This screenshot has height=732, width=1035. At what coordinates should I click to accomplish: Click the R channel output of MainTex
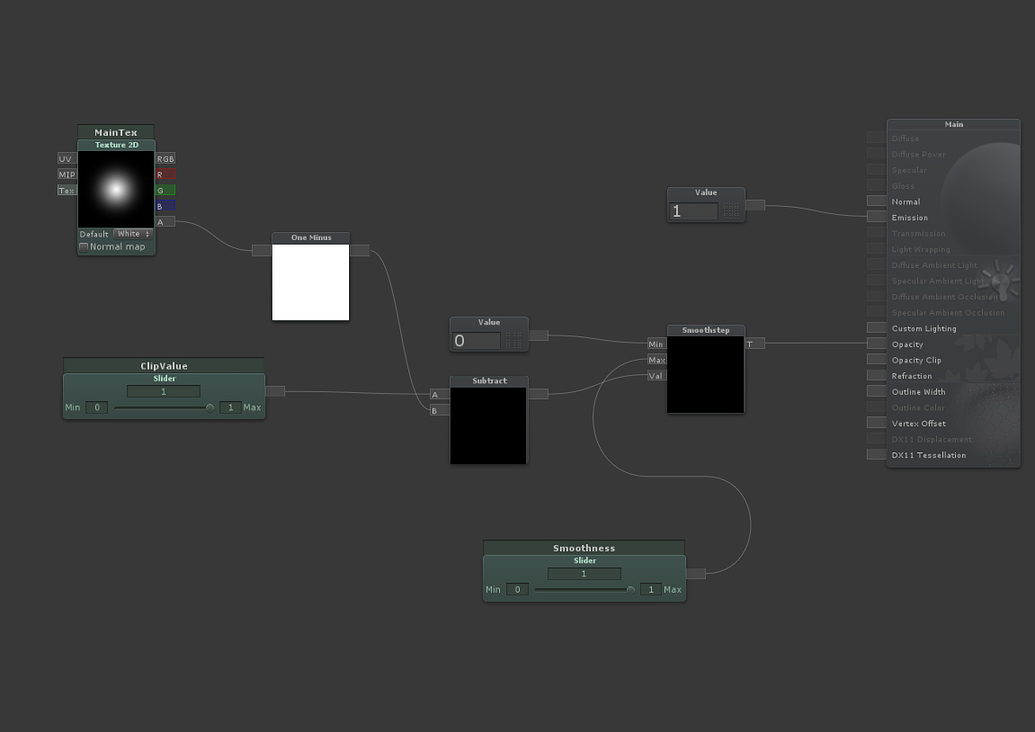(164, 174)
